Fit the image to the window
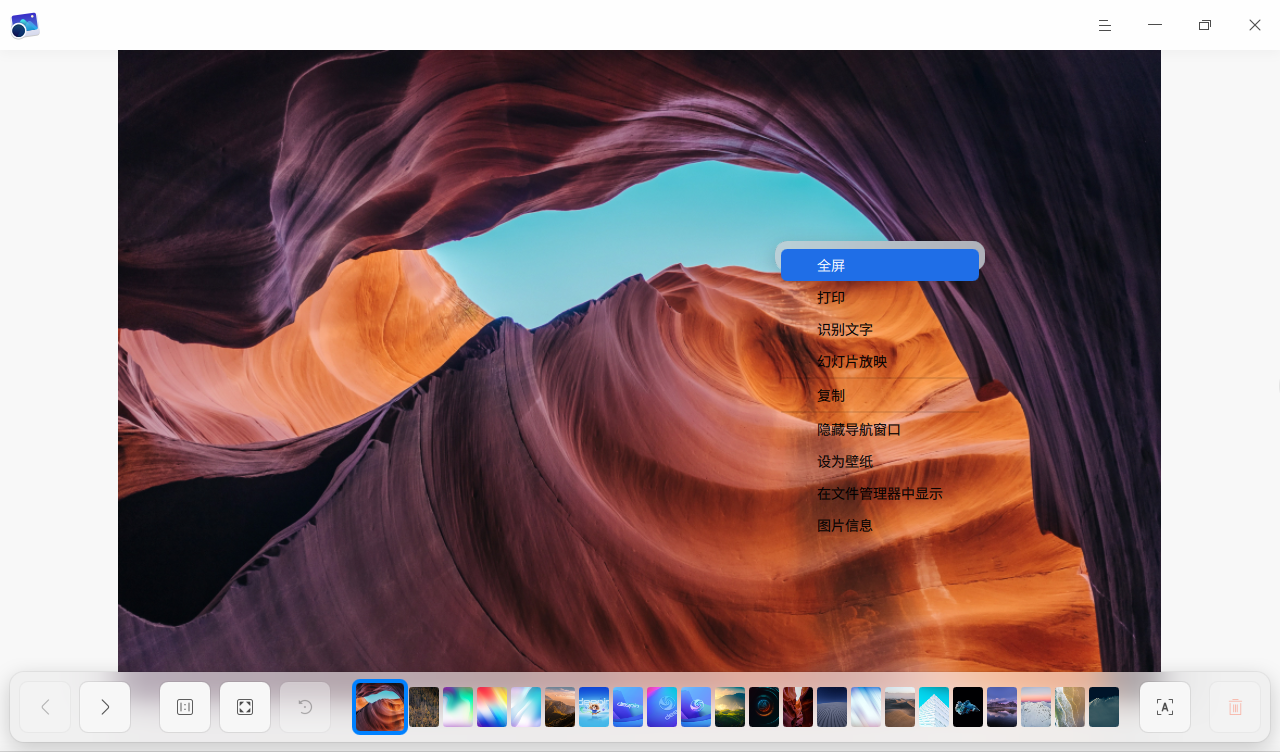Screen dimensions: 1280x752 point(245,707)
